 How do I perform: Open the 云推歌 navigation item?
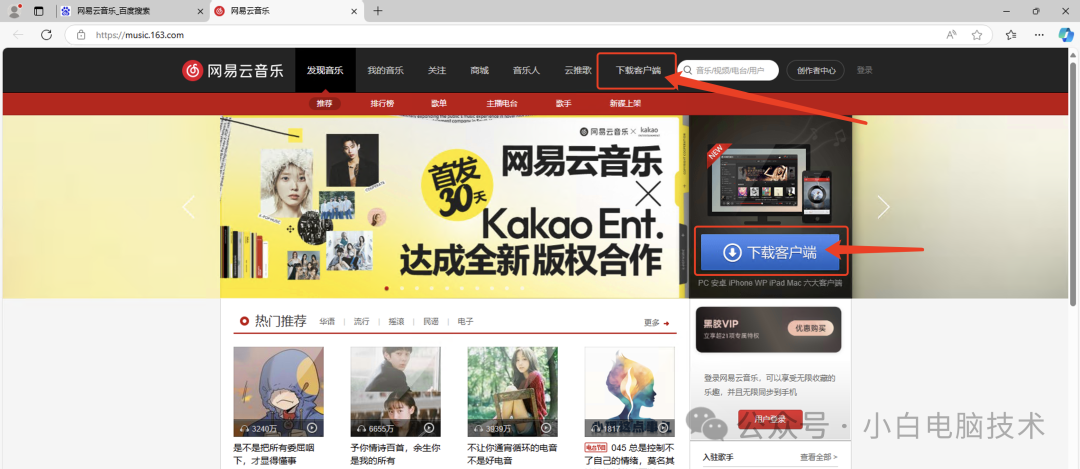pyautogui.click(x=578, y=70)
